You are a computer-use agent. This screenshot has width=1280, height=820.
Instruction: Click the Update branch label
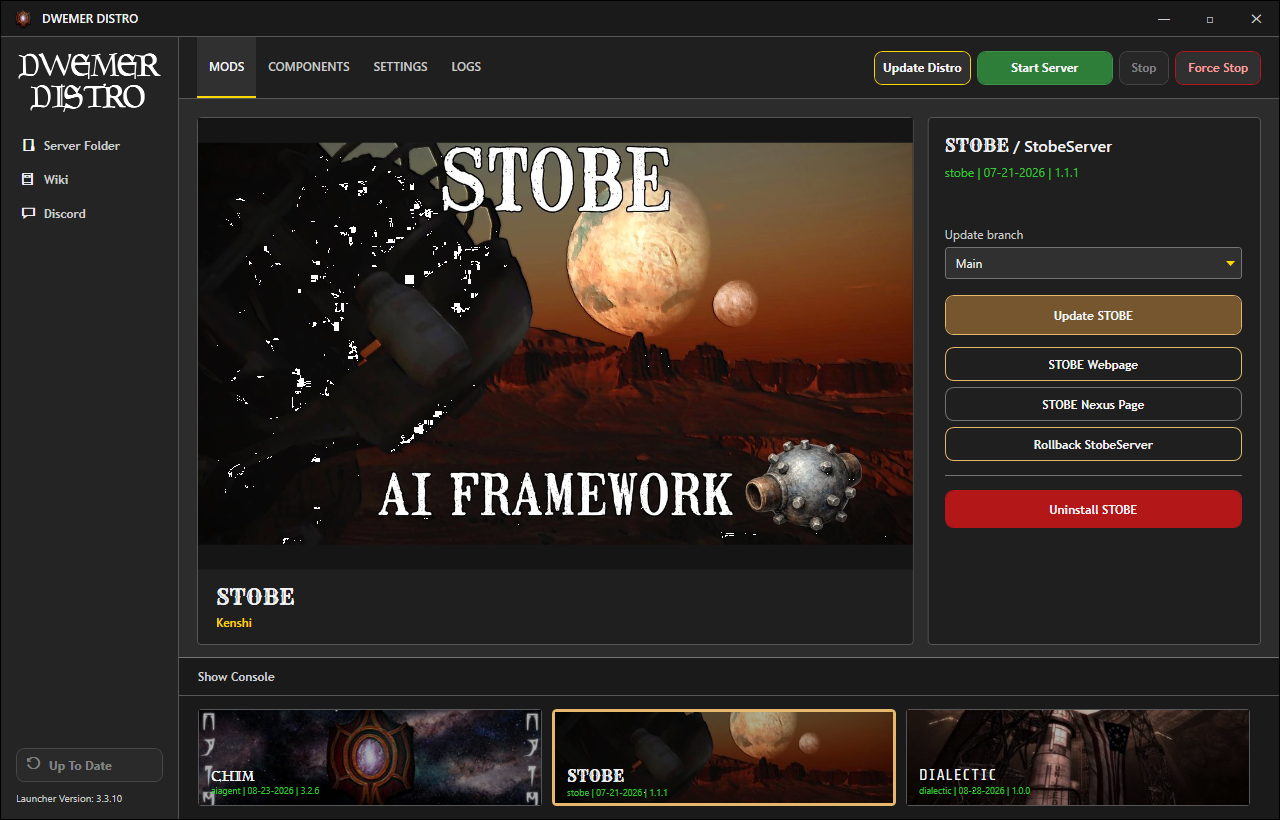(984, 235)
